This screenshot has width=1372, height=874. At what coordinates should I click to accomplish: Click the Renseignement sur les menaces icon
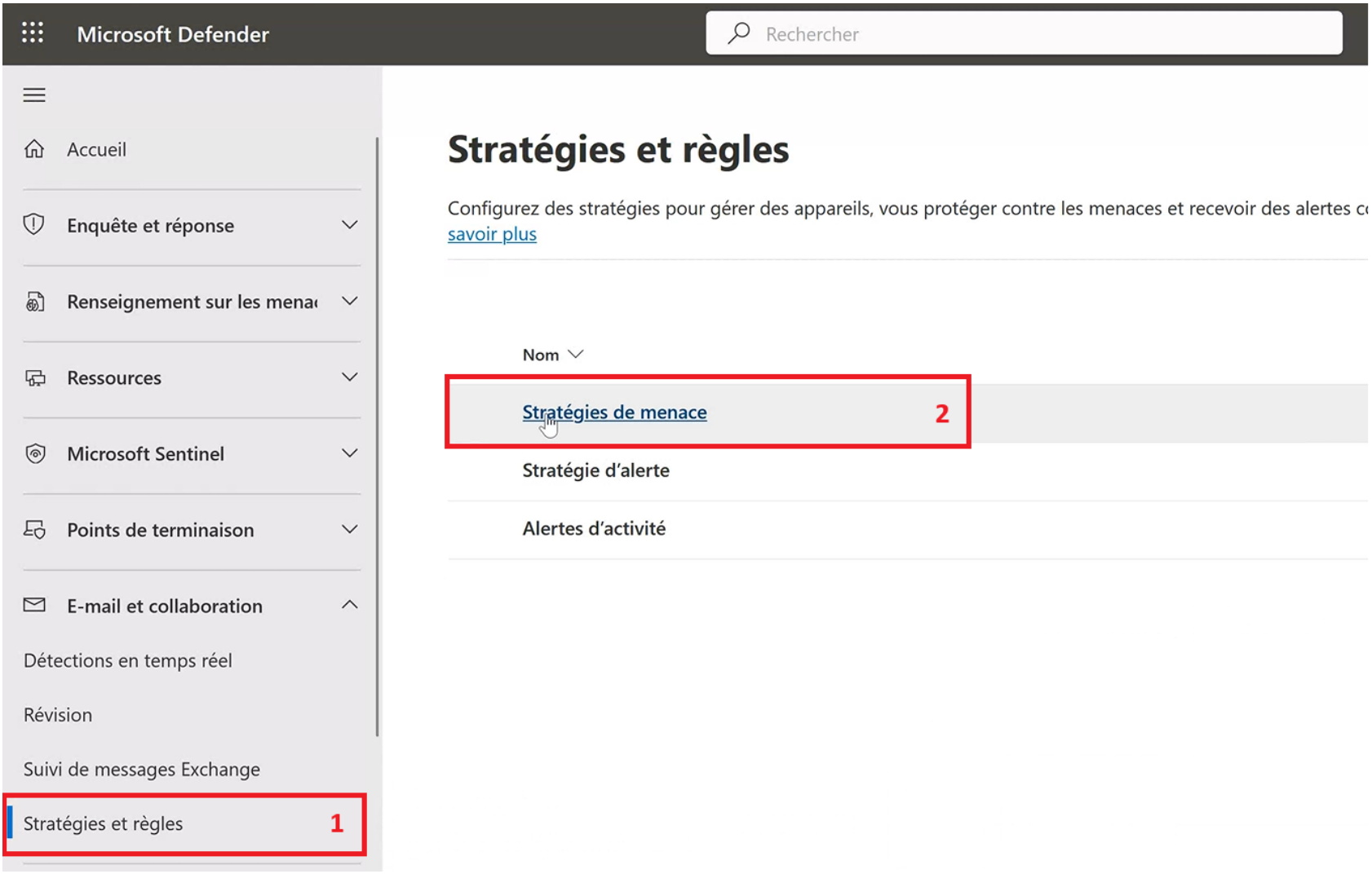tap(34, 301)
